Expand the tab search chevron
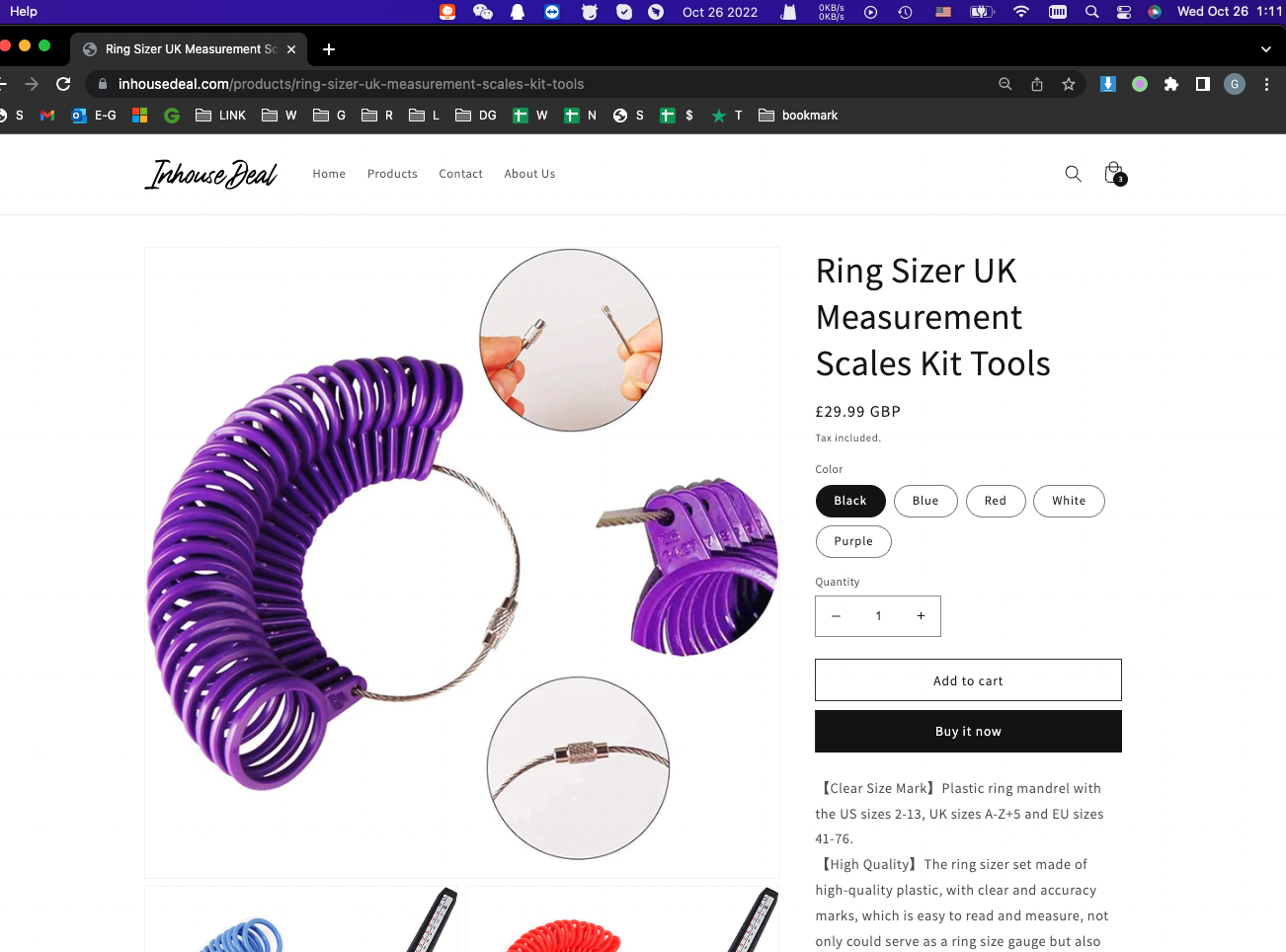Image resolution: width=1286 pixels, height=952 pixels. [x=1266, y=49]
